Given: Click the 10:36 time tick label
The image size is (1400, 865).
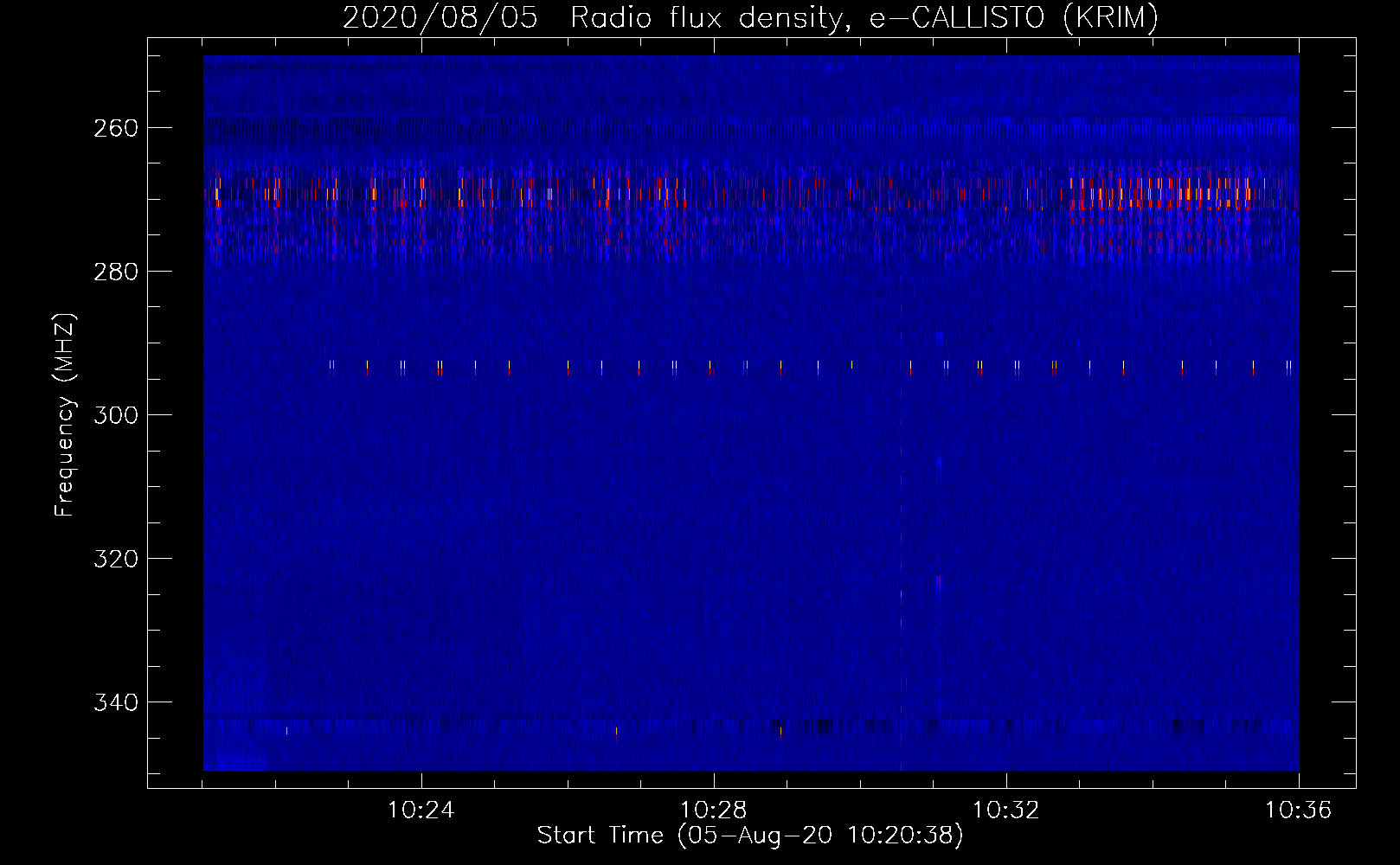Looking at the screenshot, I should point(1299,811).
